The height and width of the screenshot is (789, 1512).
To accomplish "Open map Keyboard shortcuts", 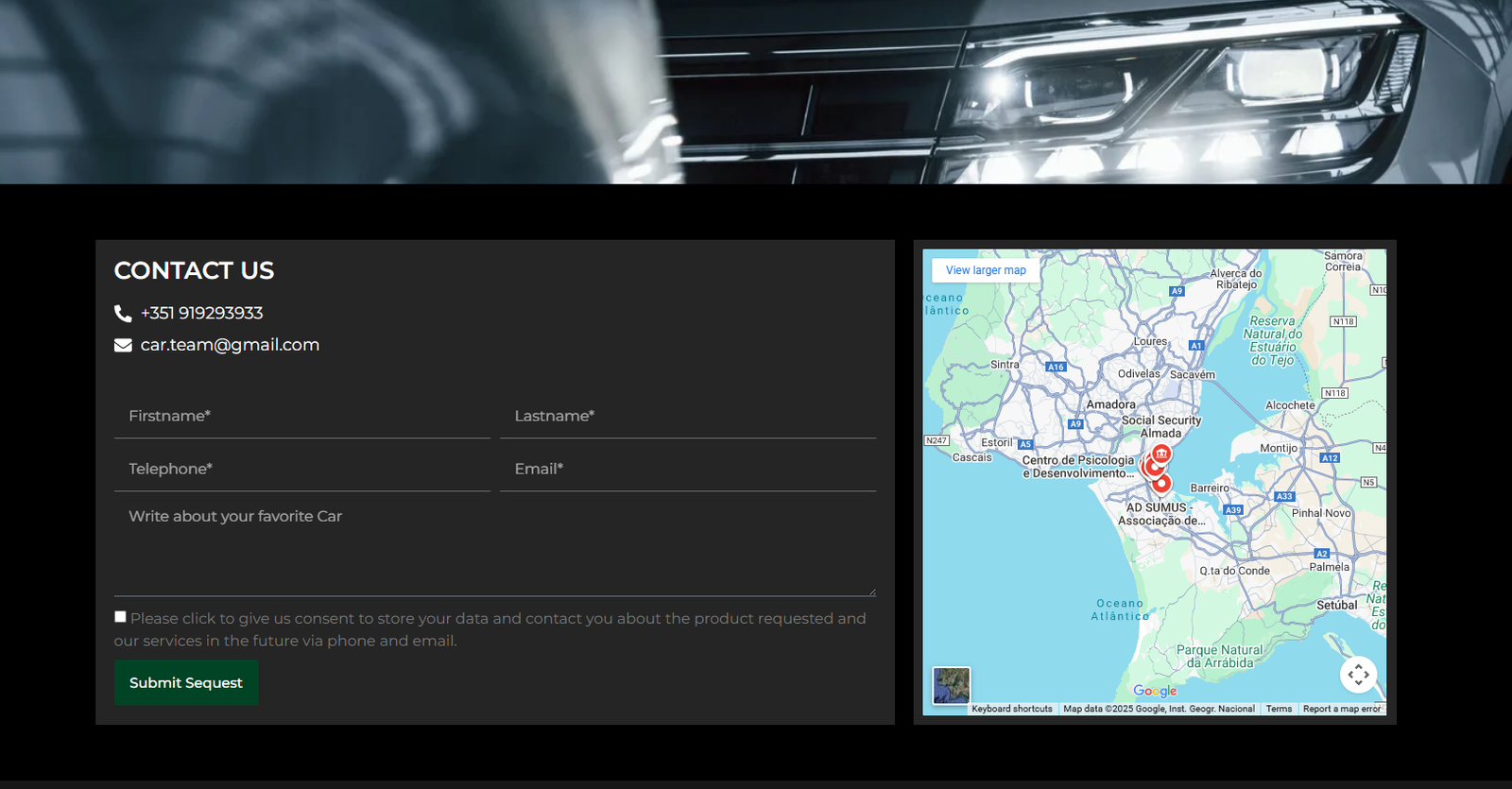I will [x=1011, y=709].
